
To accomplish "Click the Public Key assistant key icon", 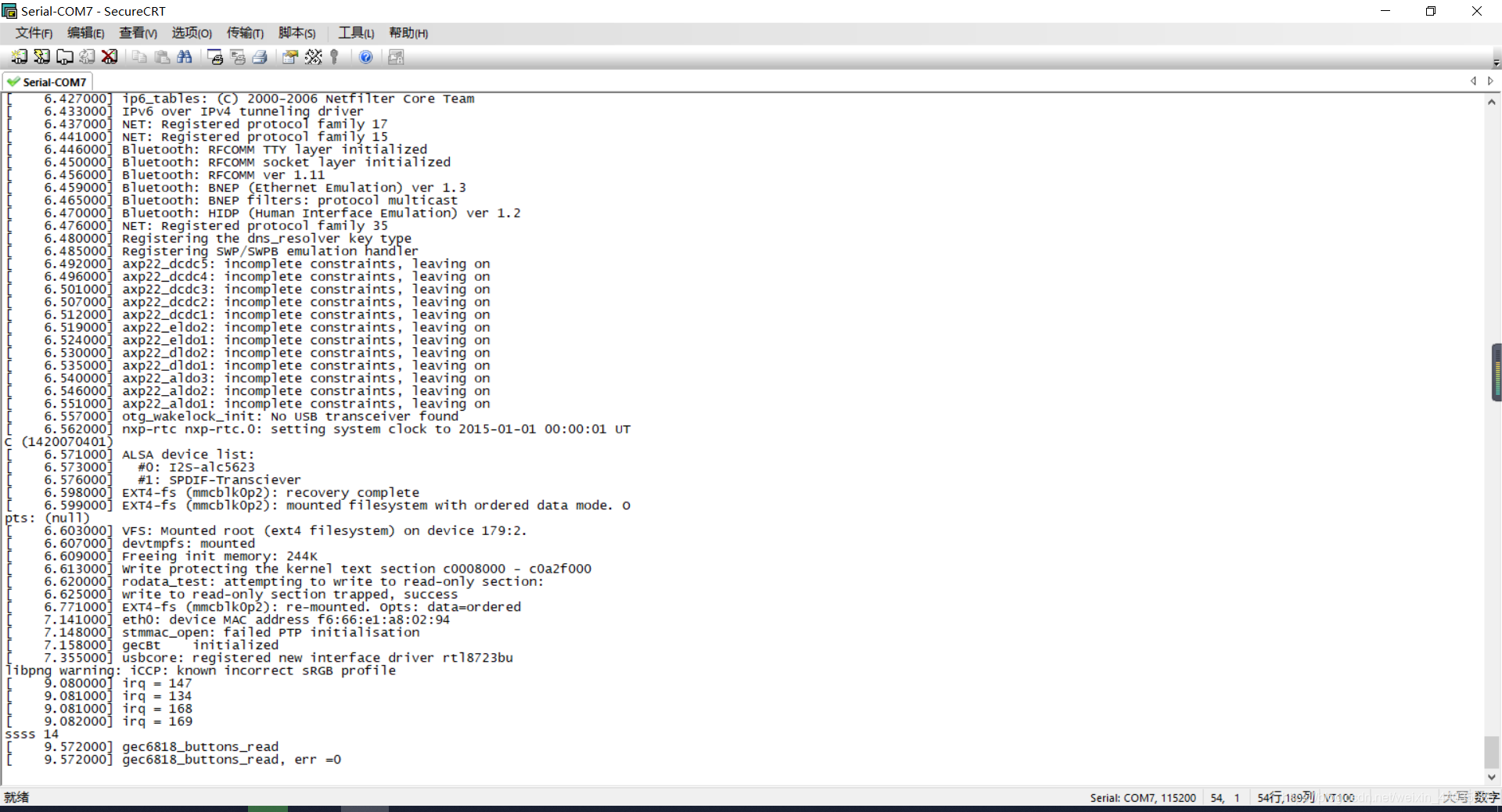I will [335, 56].
